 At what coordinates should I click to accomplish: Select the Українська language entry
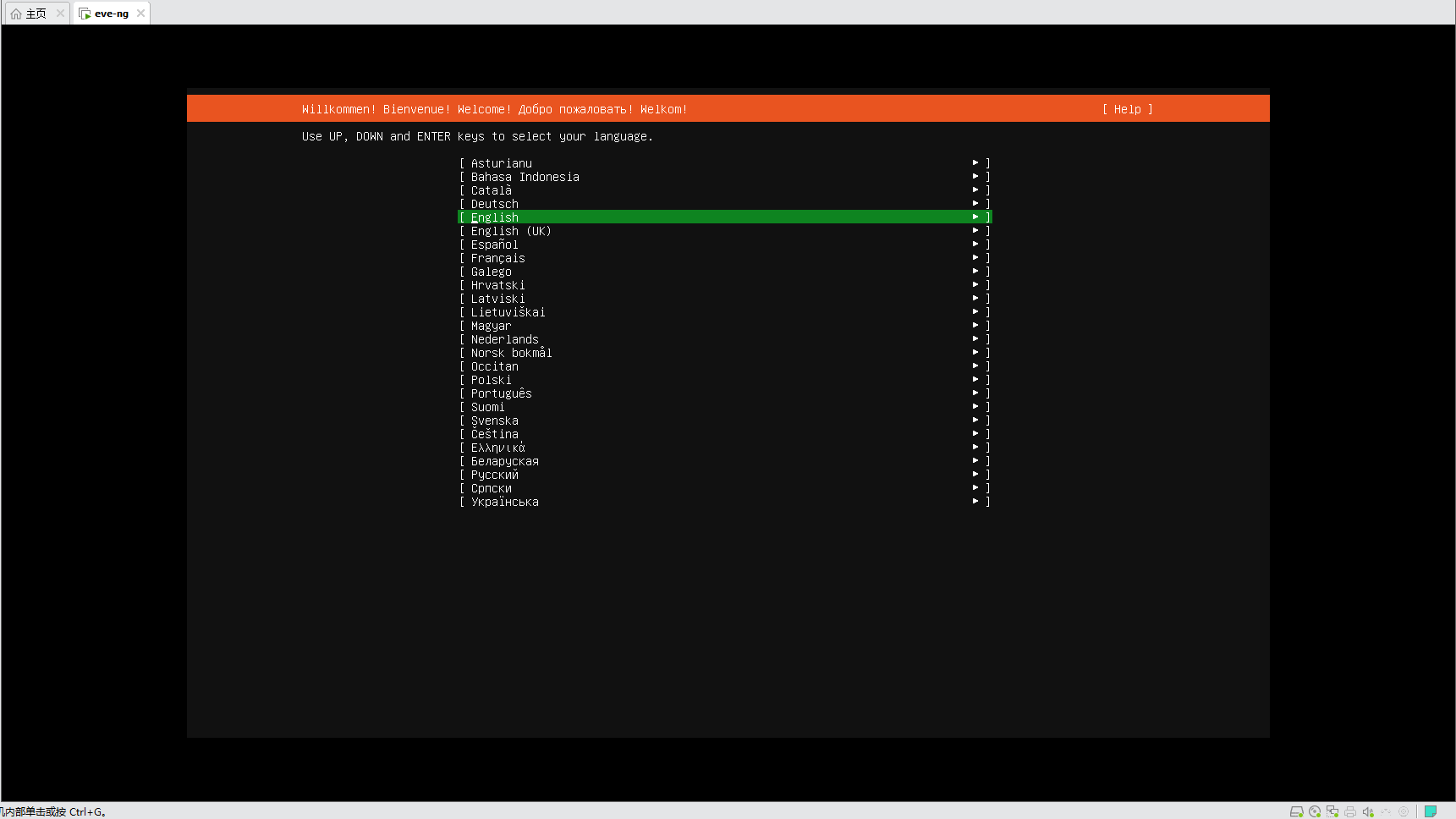pyautogui.click(x=724, y=502)
